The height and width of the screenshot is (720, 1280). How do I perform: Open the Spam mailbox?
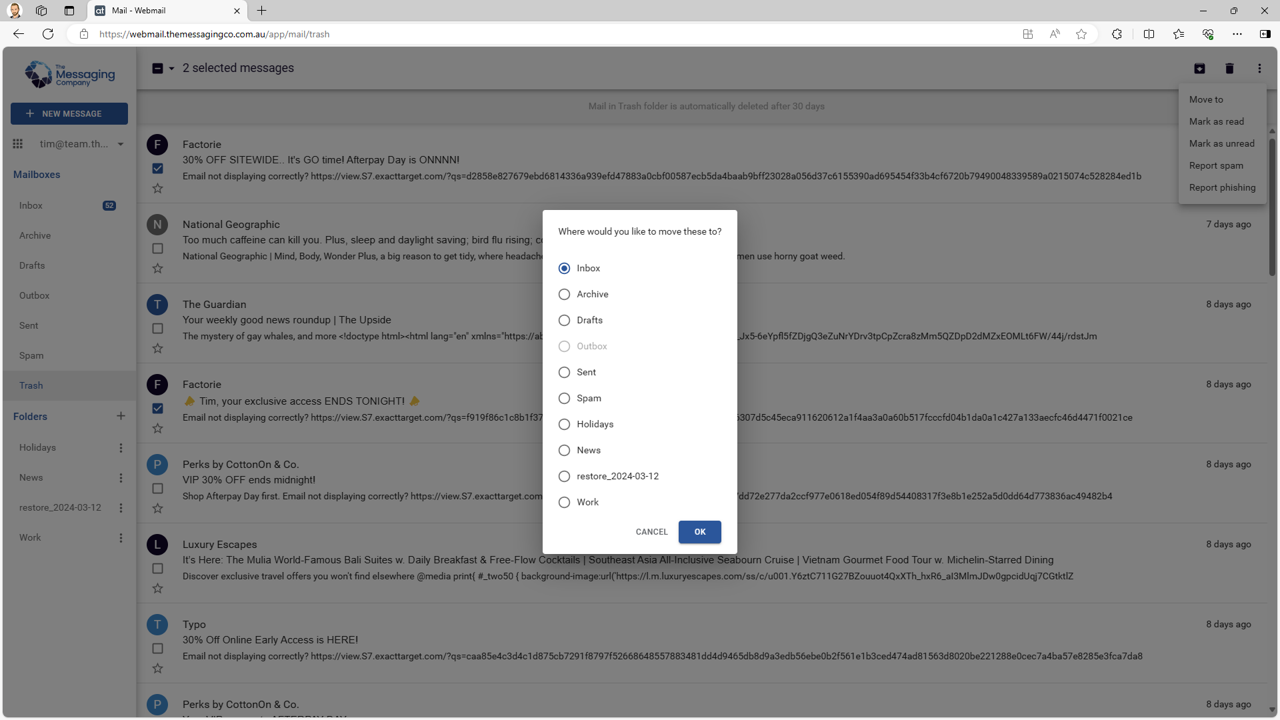[69, 356]
